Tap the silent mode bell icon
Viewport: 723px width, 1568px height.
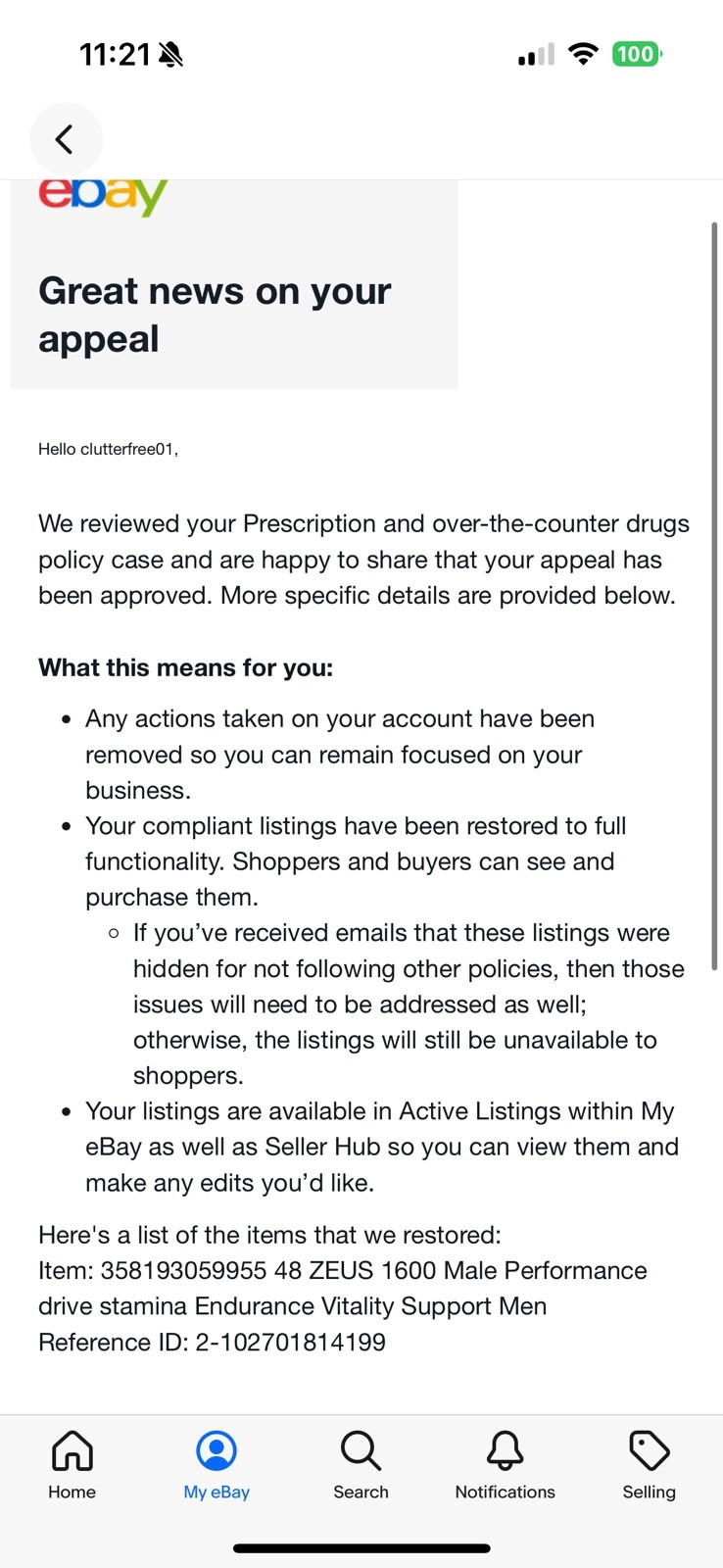[170, 55]
